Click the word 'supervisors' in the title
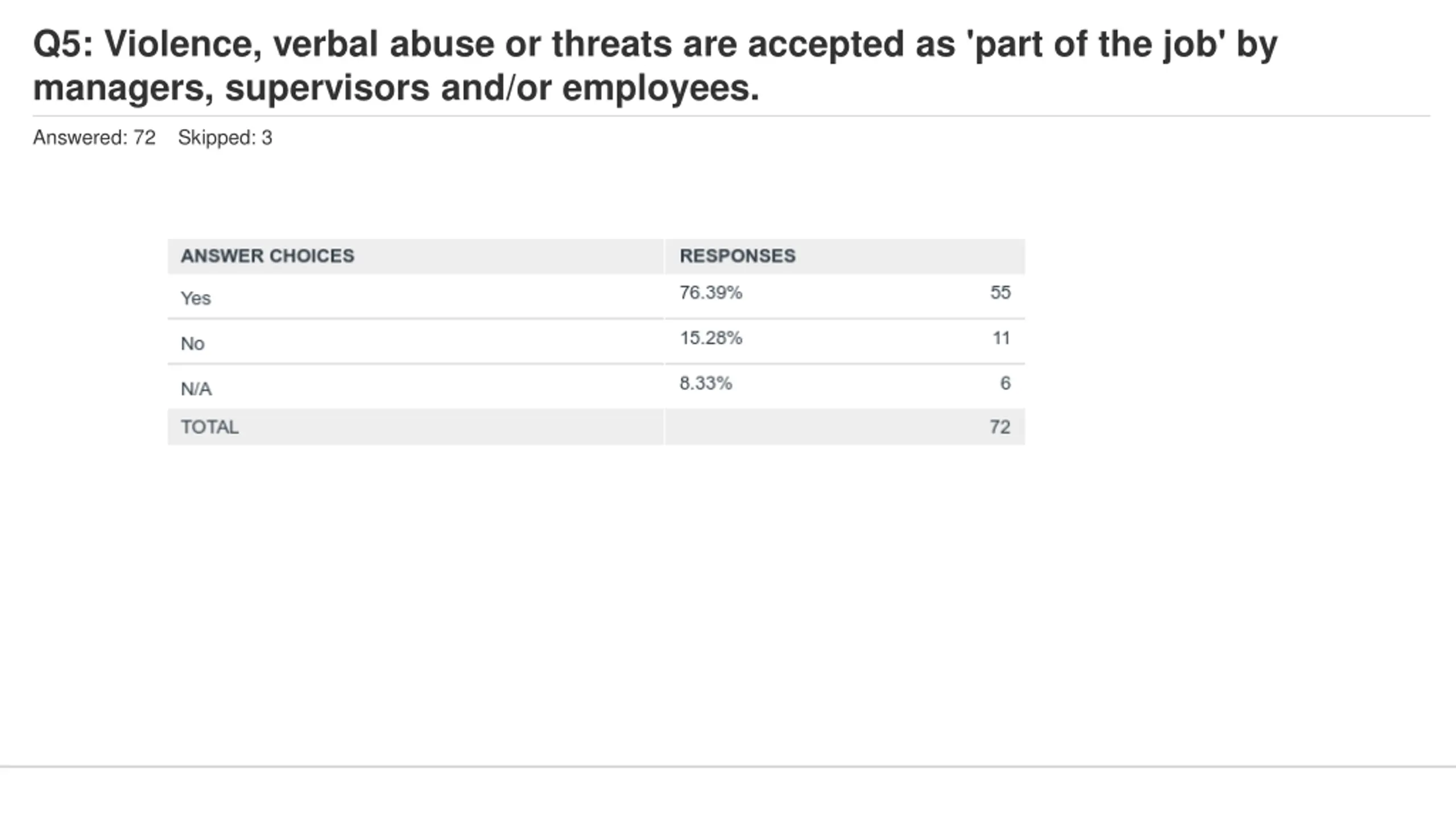Screen dimensions: 1456x819 327,89
